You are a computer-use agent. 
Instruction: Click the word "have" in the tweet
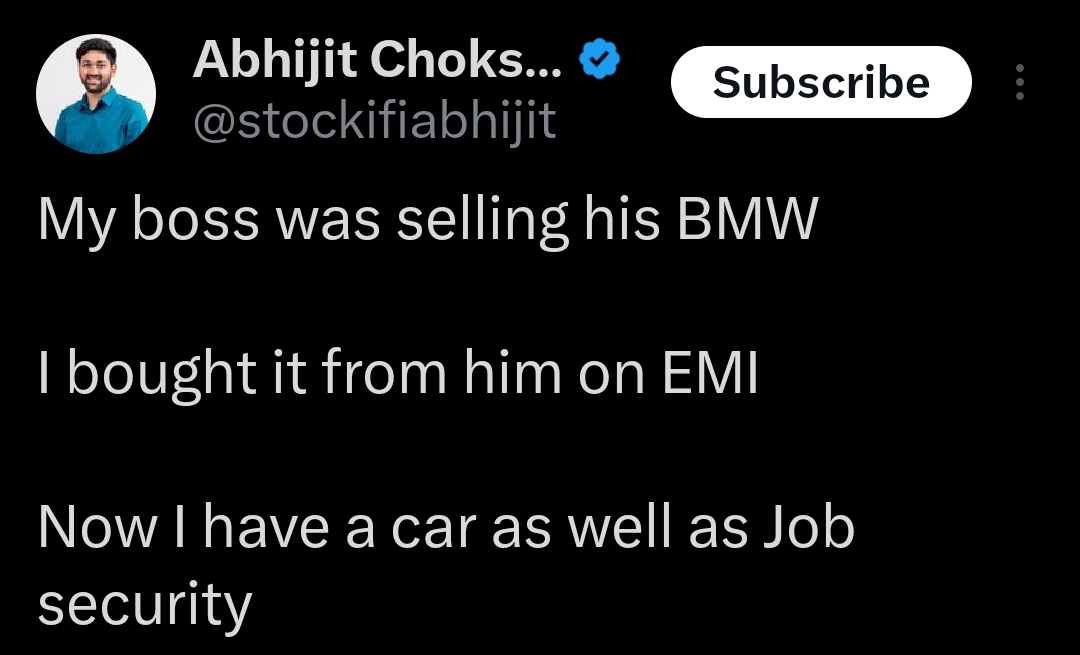coord(266,527)
